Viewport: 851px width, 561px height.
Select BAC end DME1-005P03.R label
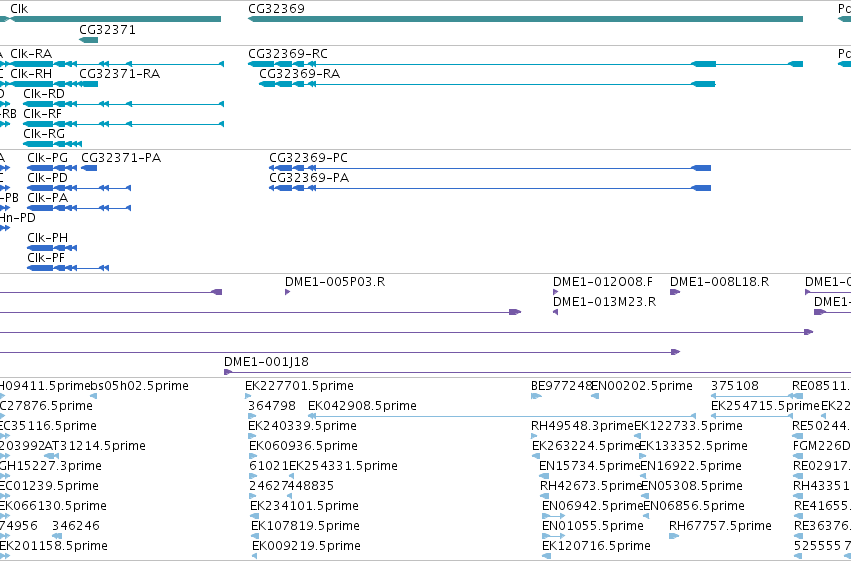(x=335, y=282)
